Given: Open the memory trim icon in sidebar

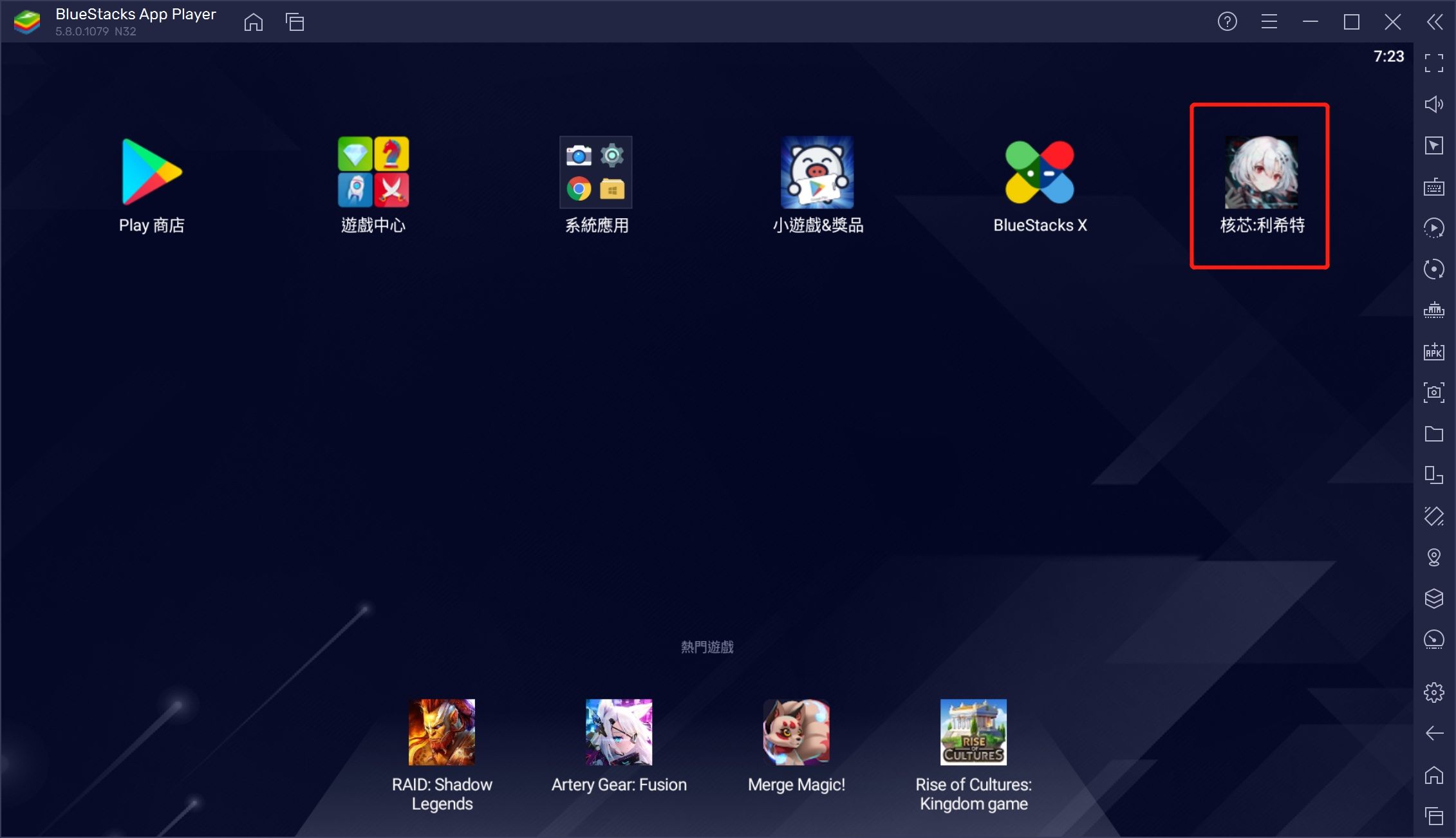Looking at the screenshot, I should pos(1434,310).
